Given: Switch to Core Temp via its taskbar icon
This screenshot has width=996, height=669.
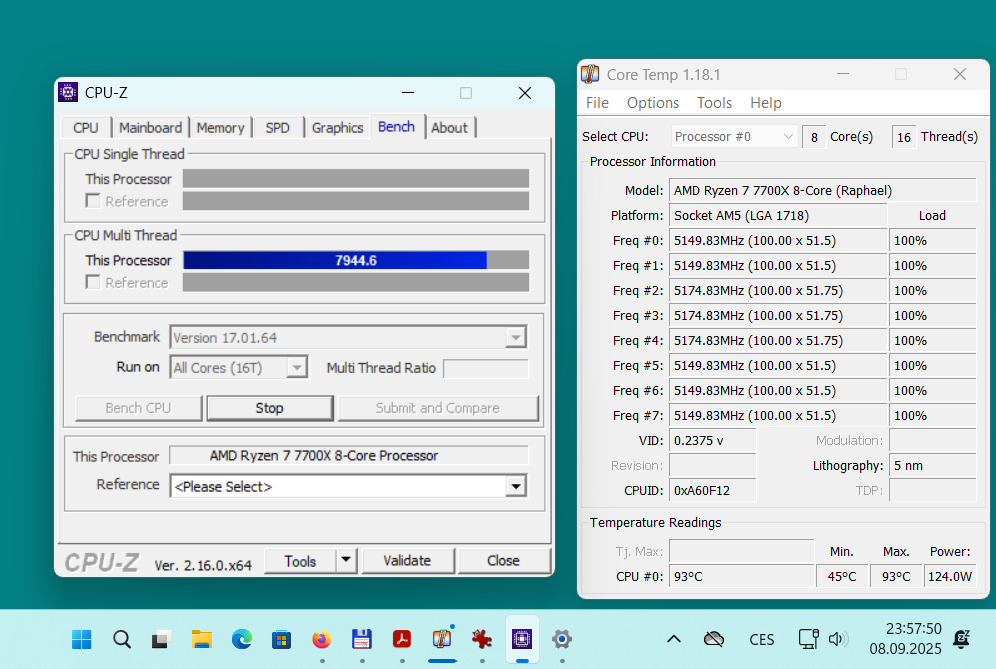Looking at the screenshot, I should click(441, 639).
